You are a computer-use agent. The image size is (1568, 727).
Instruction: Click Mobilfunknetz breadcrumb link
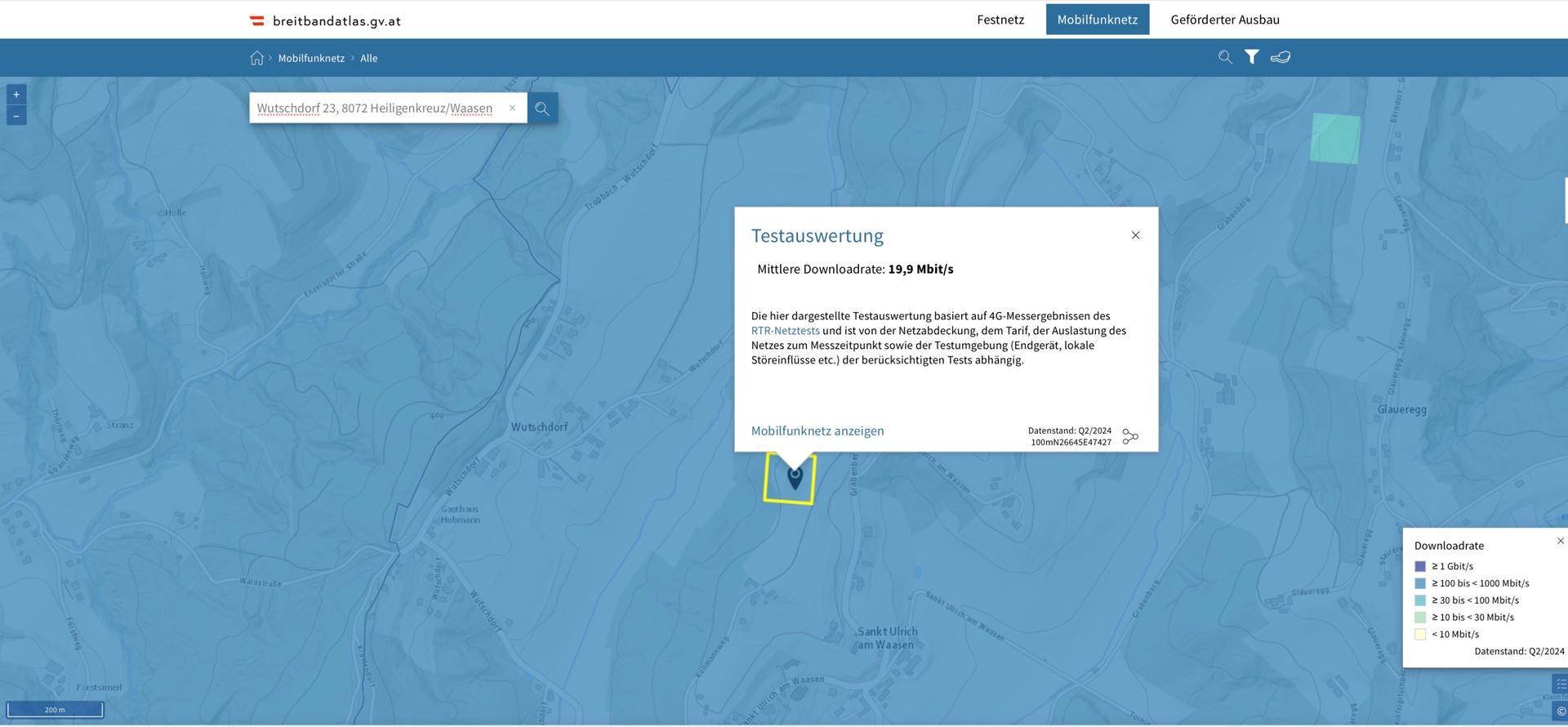coord(311,58)
